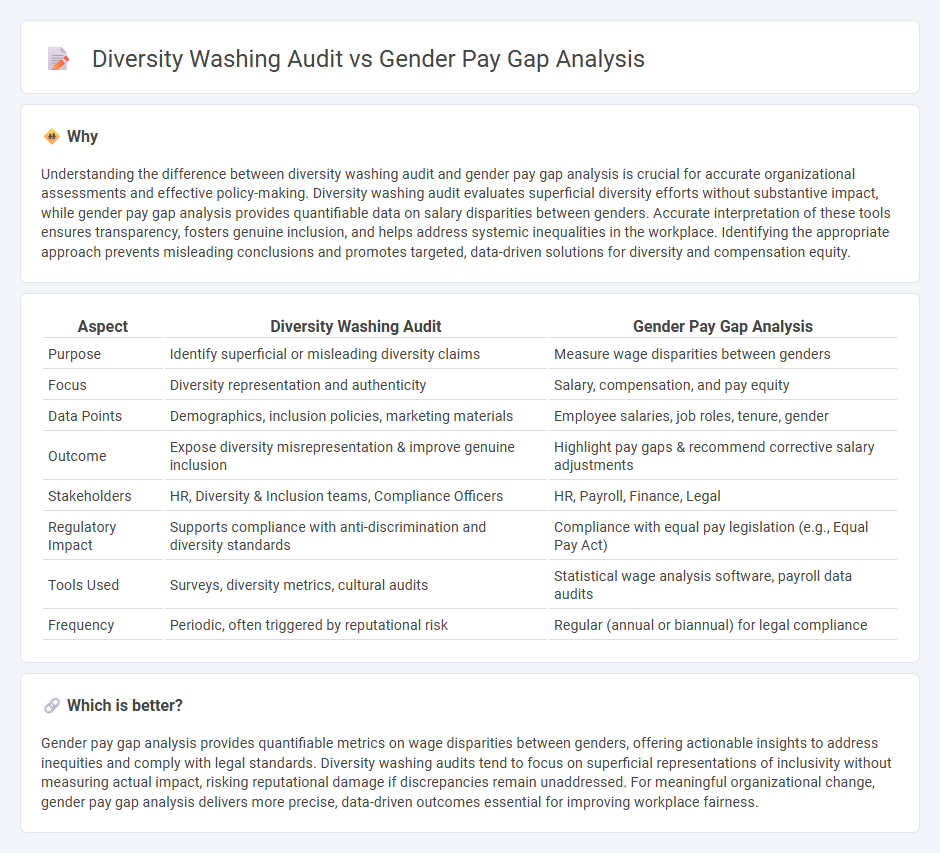Select the page title Diversity Washing Audit vs Gender Pay Gap Analysis

coord(368,59)
